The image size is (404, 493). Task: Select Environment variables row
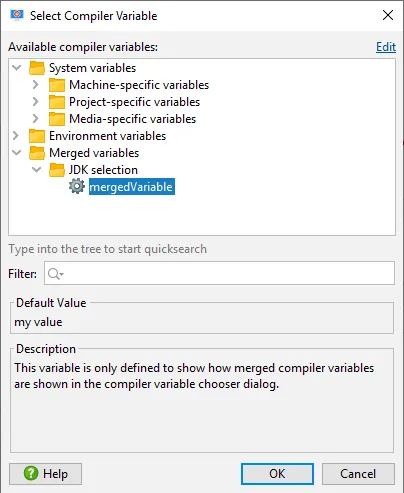[x=107, y=136]
